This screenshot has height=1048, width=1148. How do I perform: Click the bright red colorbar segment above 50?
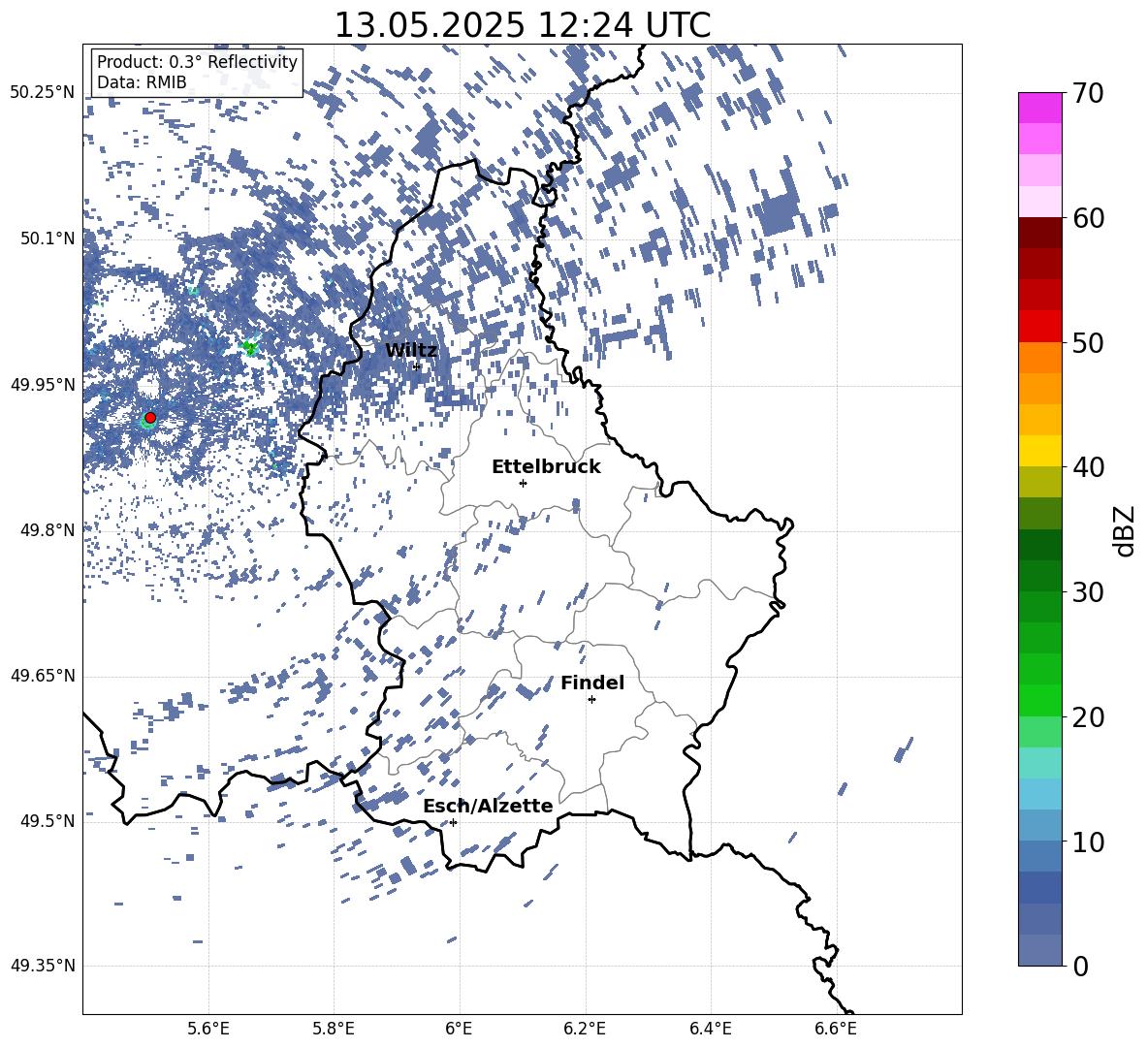[x=1039, y=327]
